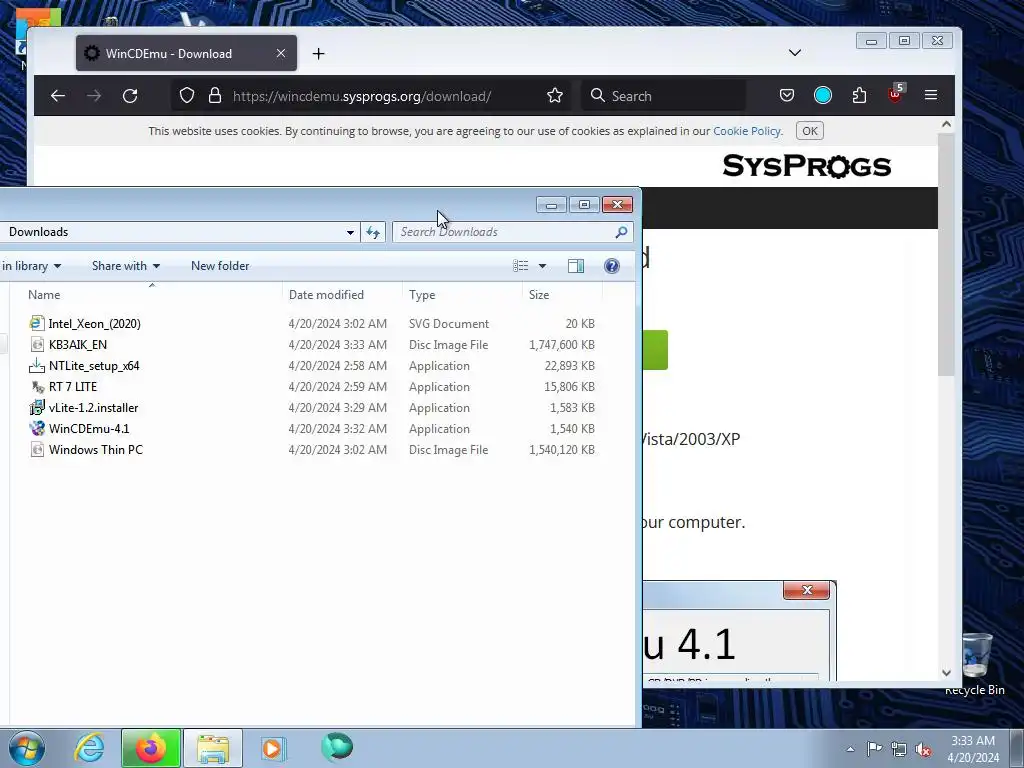Select the vLite-1.2.installer icon

(x=37, y=408)
